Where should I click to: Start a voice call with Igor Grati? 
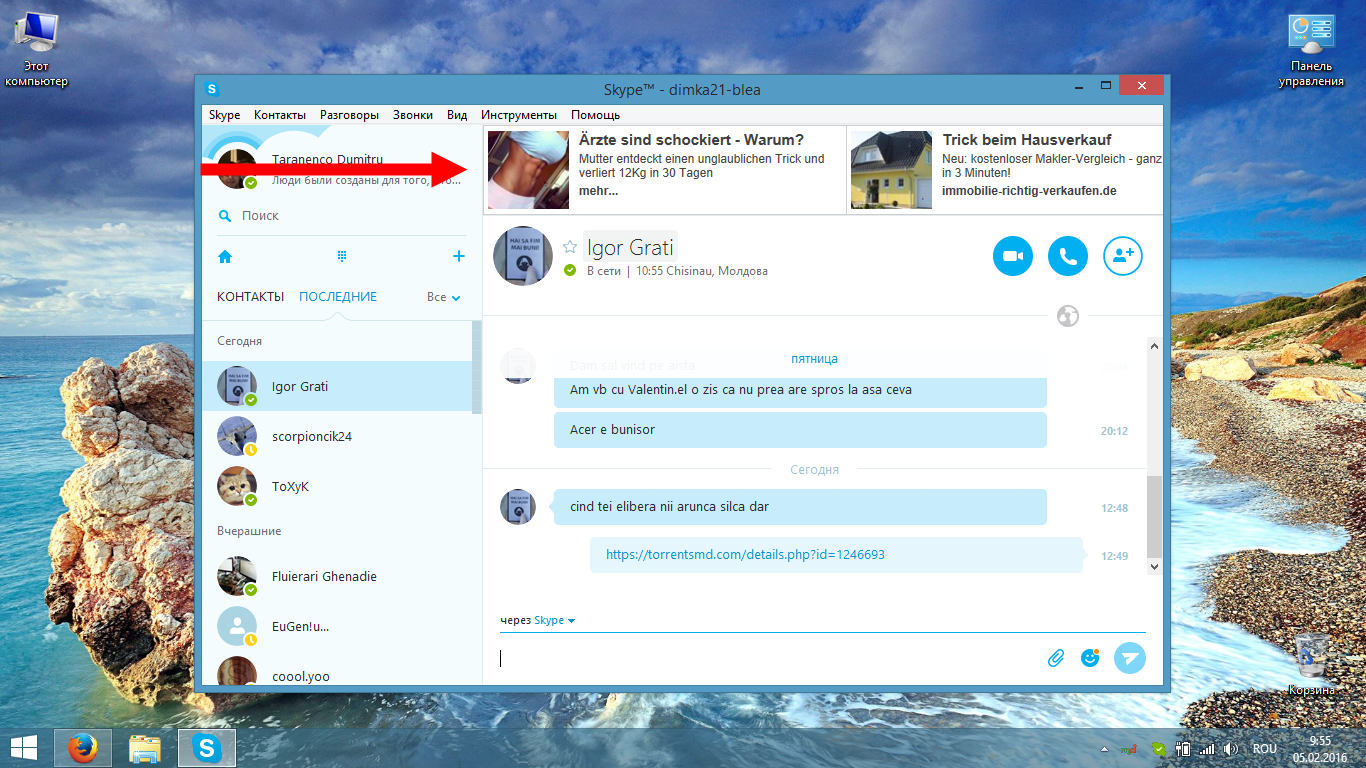click(x=1068, y=256)
